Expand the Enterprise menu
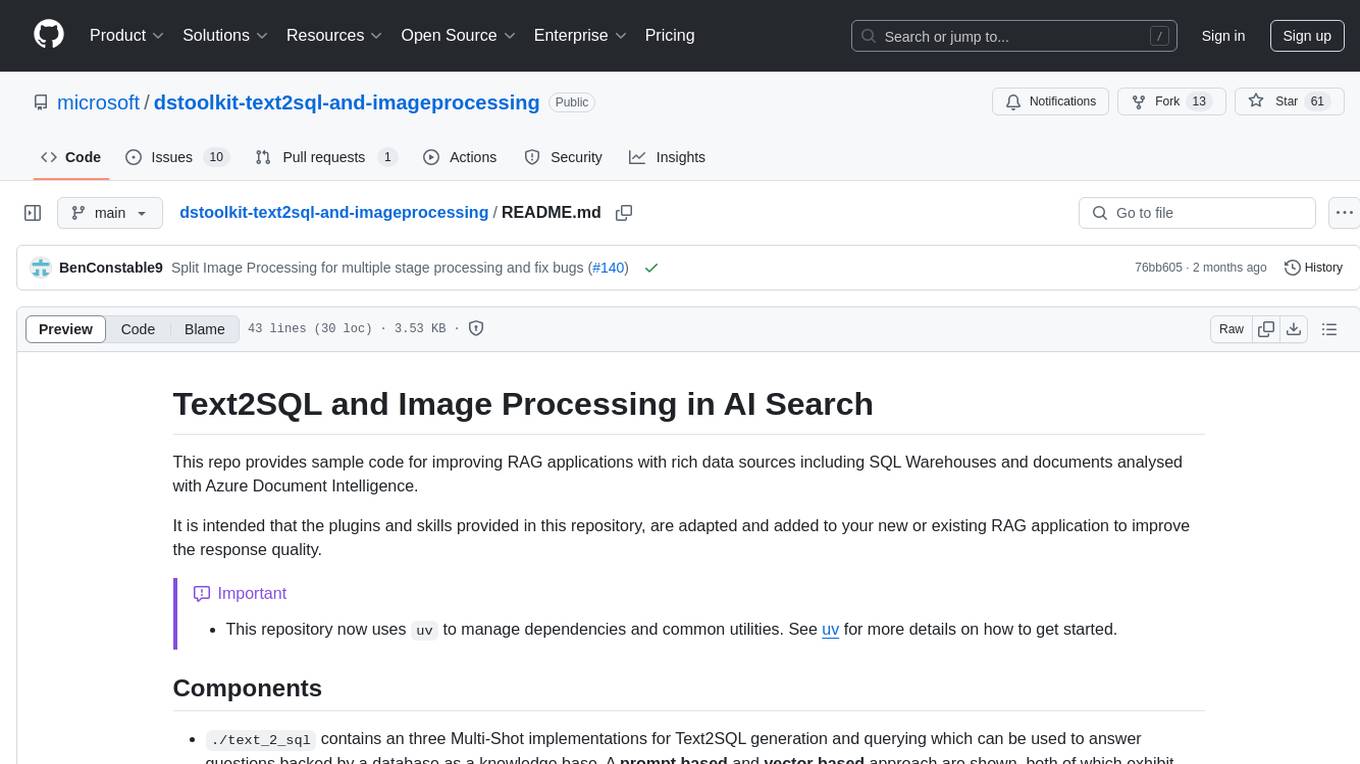 580,35
